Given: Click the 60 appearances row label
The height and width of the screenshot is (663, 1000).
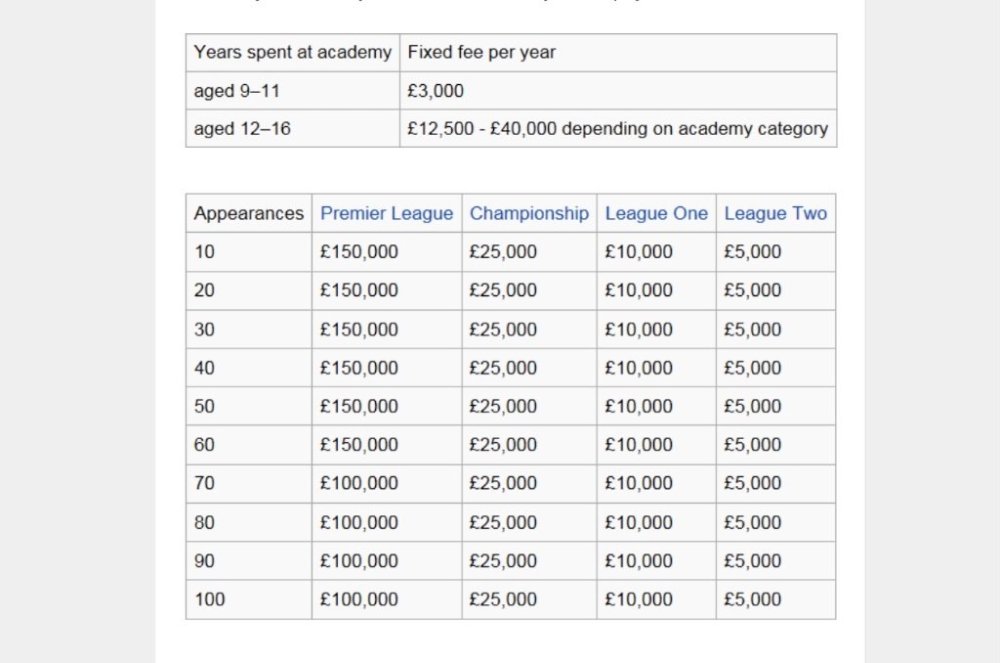Looking at the screenshot, I should [205, 445].
